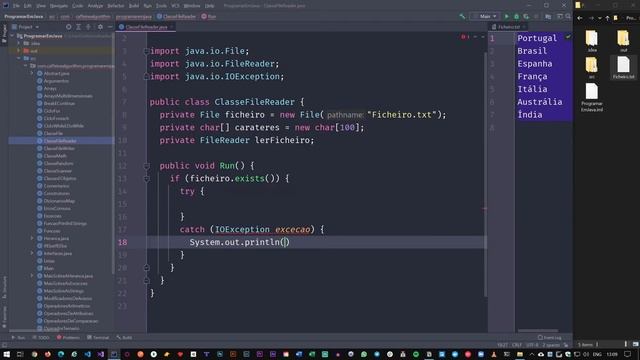Click the Search Everywhere magnifier icon
Image resolution: width=640 pixels, height=360 pixels.
pos(568,16)
